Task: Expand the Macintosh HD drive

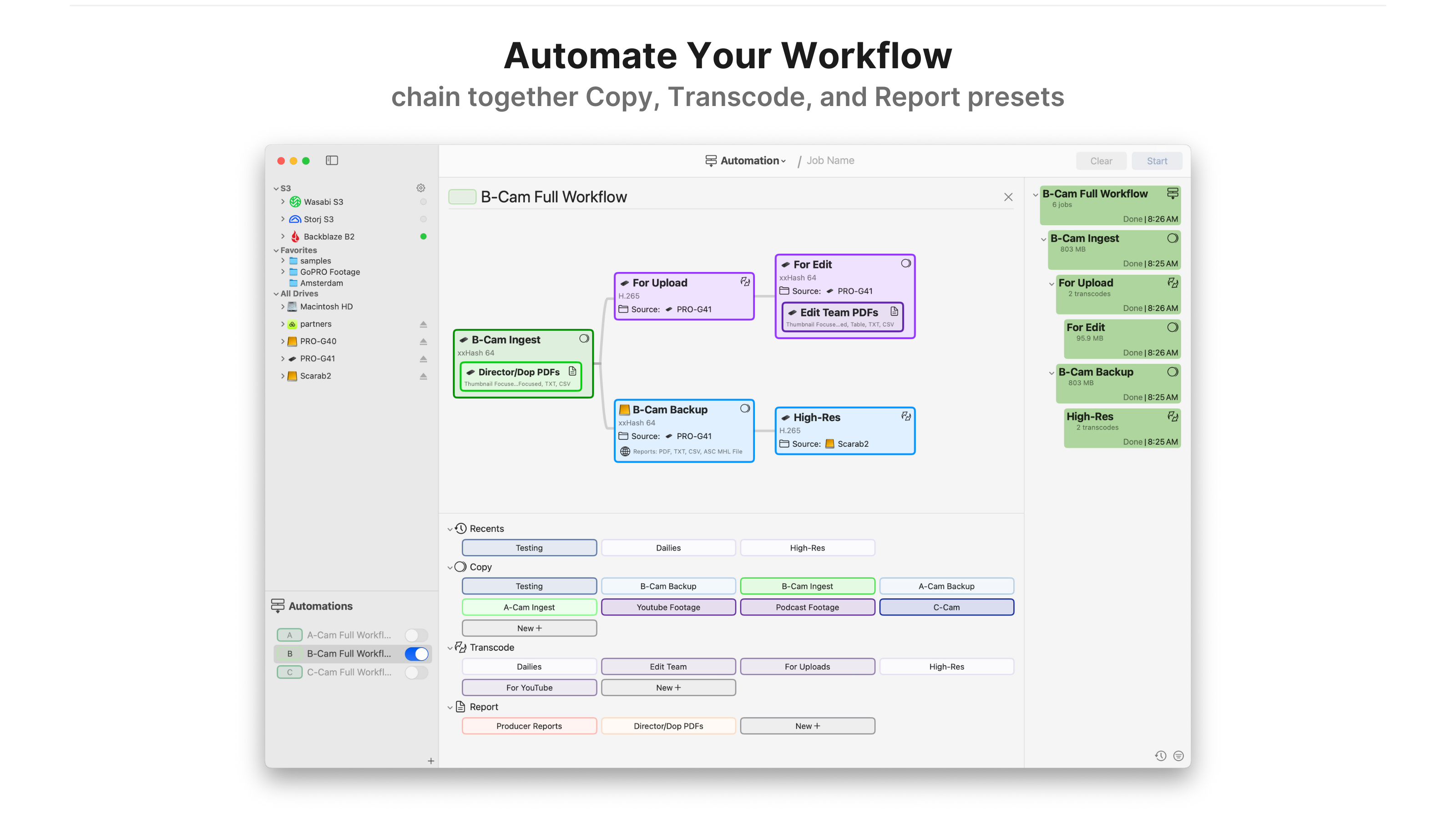Action: [x=283, y=306]
